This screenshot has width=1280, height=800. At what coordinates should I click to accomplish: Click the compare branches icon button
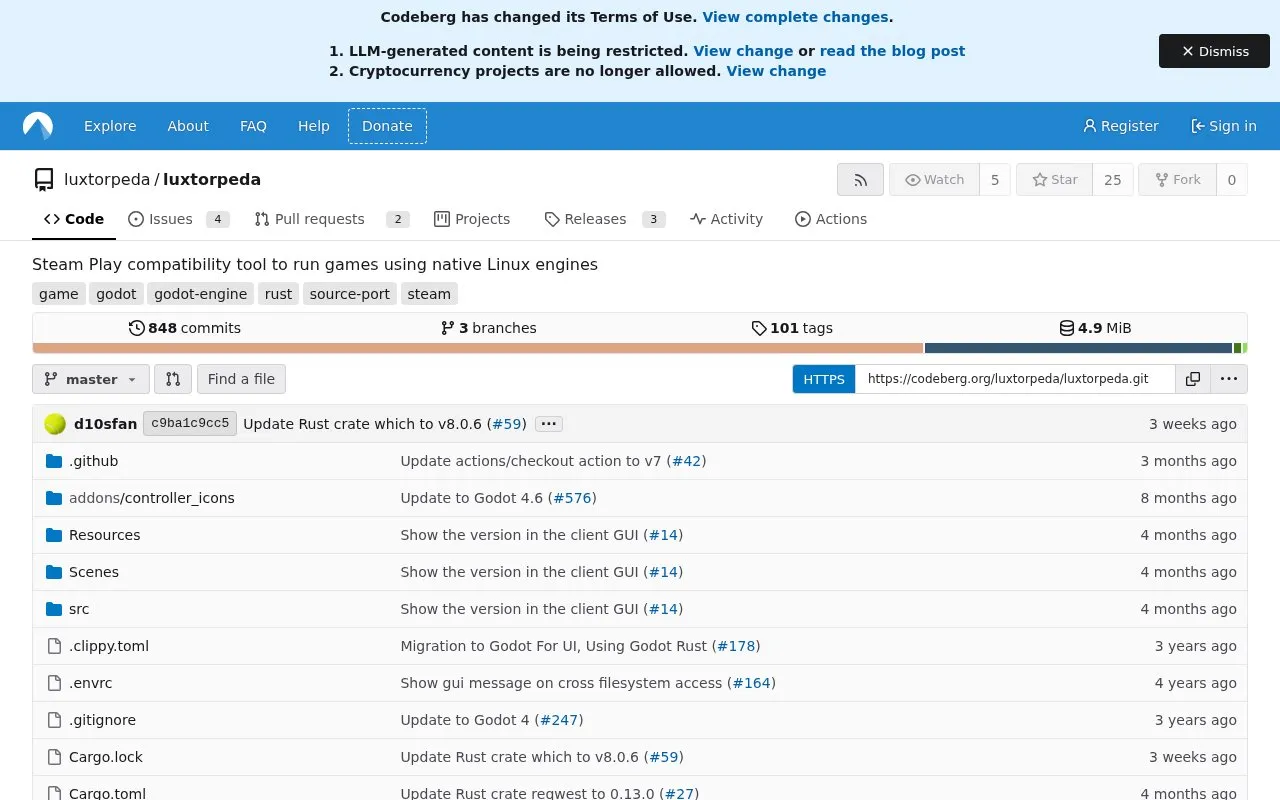click(173, 379)
